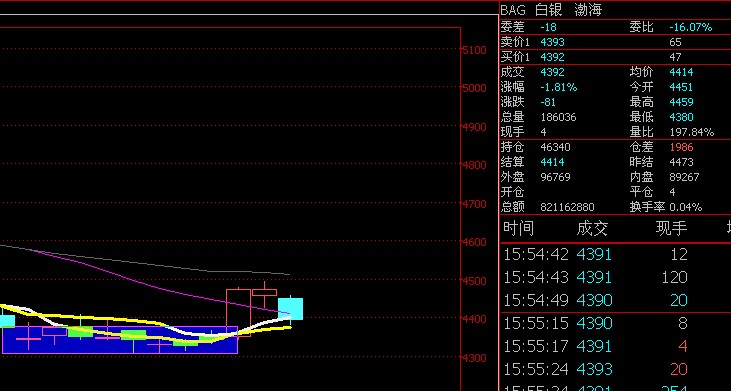Click the 换手率 value 0.04%
Image resolution: width=731 pixels, height=391 pixels.
point(686,207)
